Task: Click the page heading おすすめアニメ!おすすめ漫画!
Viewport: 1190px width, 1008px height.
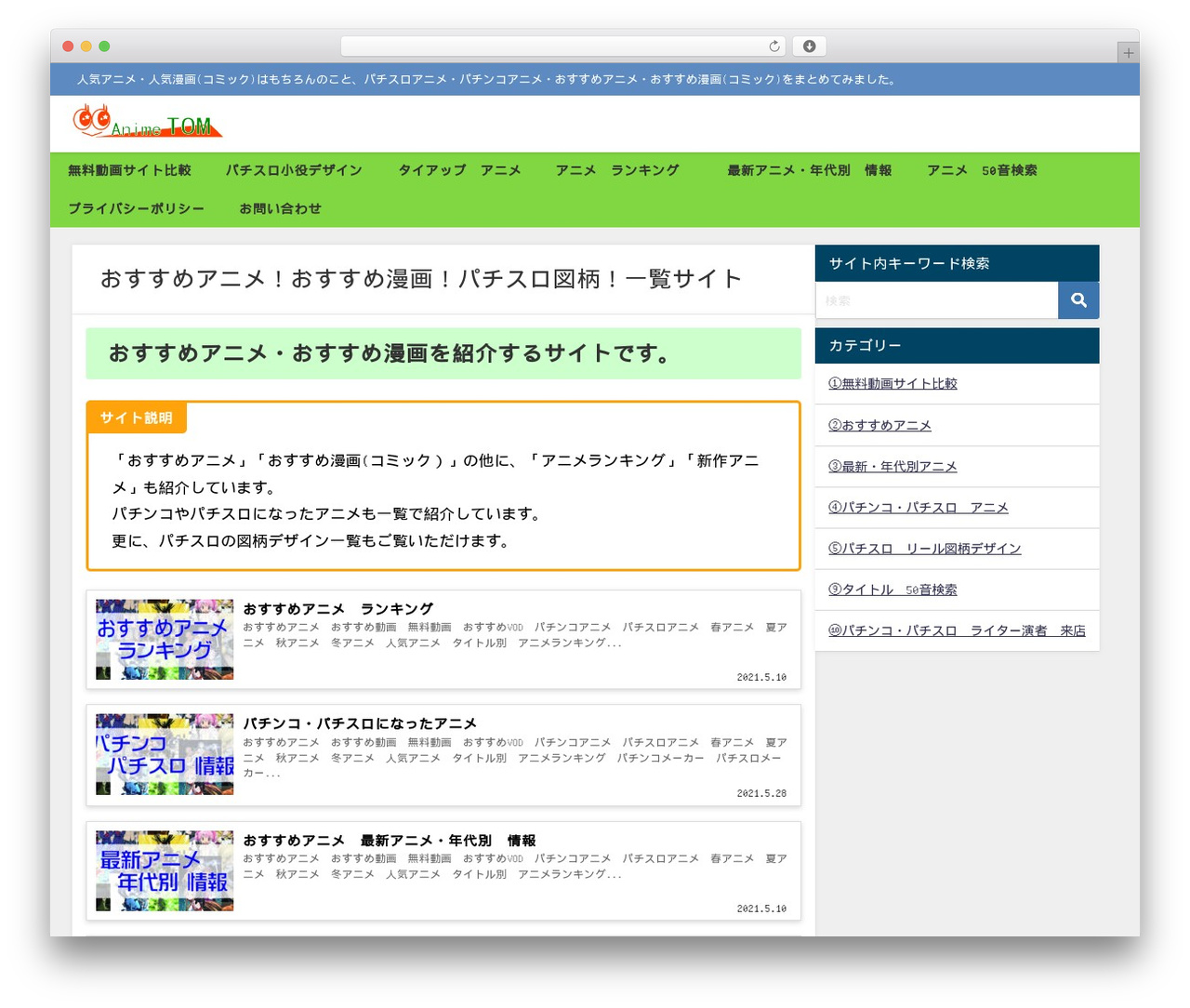Action: click(421, 279)
